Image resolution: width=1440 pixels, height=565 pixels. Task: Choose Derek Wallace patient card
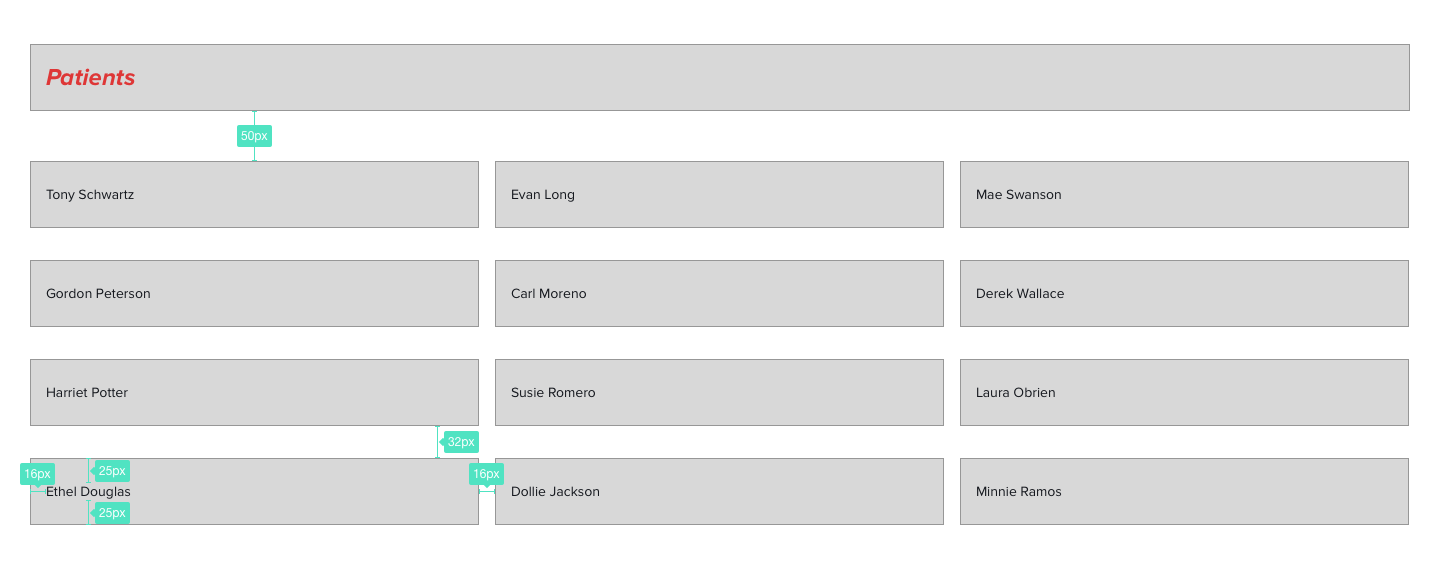pyautogui.click(x=1184, y=293)
